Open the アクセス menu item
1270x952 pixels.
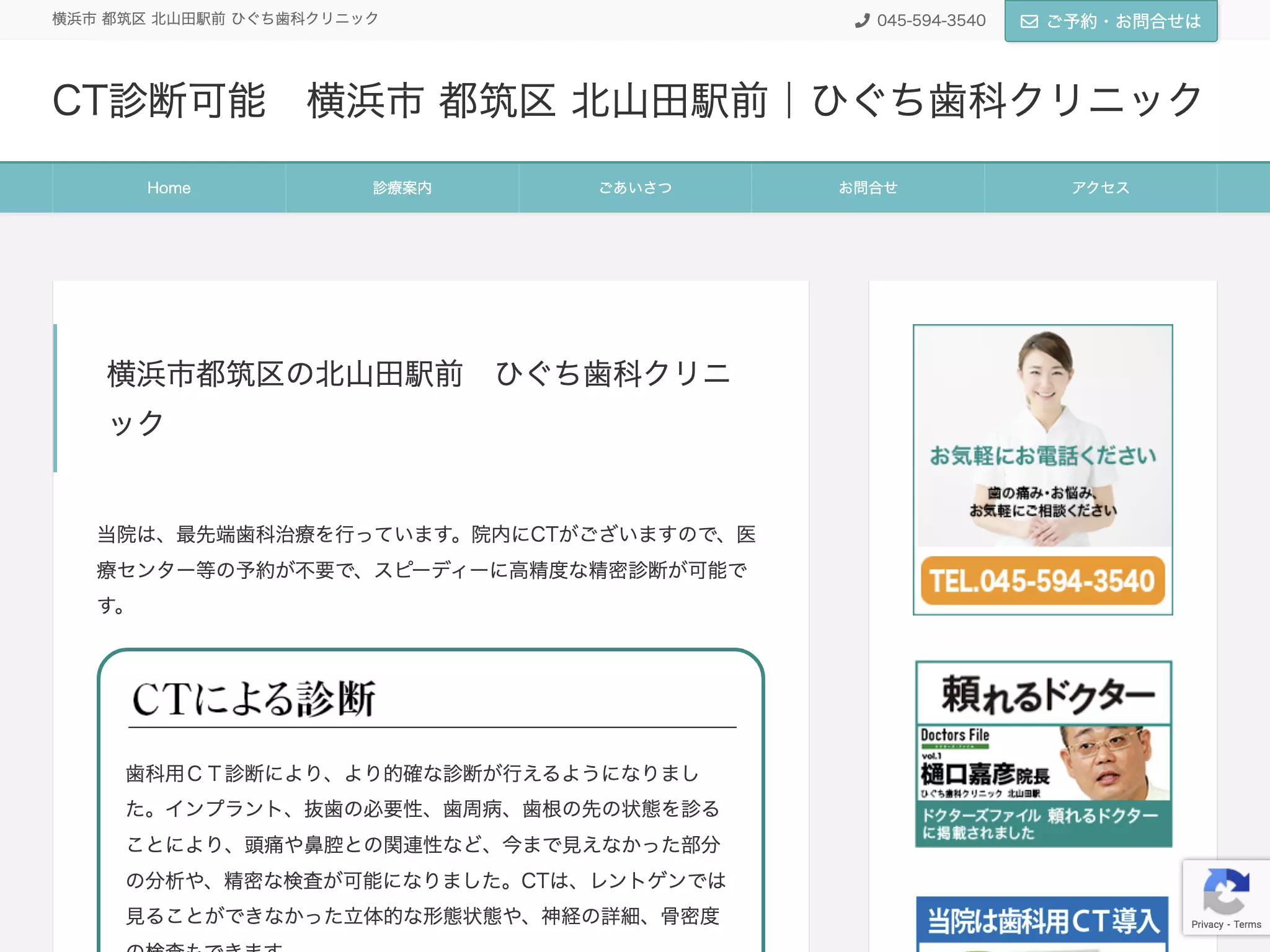click(1101, 188)
